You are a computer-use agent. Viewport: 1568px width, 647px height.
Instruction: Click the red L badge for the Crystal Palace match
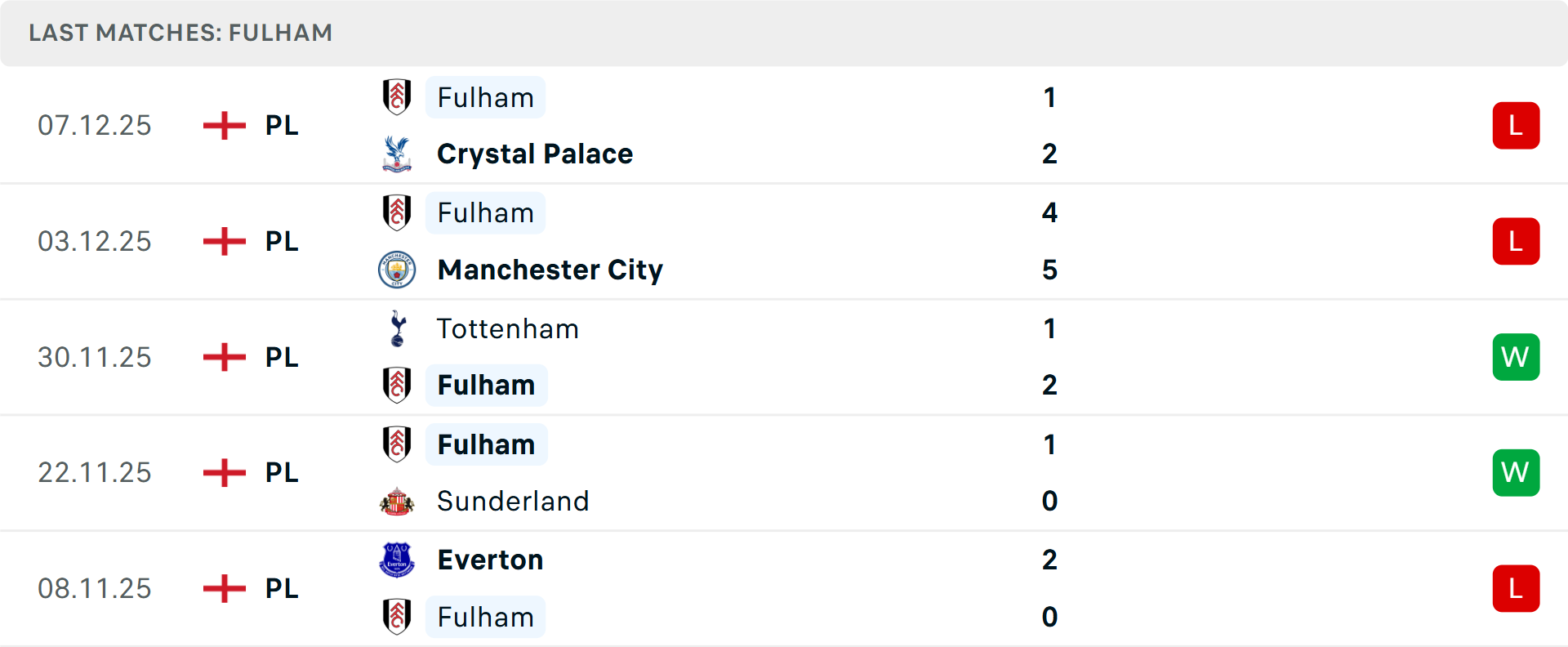coord(1516,125)
